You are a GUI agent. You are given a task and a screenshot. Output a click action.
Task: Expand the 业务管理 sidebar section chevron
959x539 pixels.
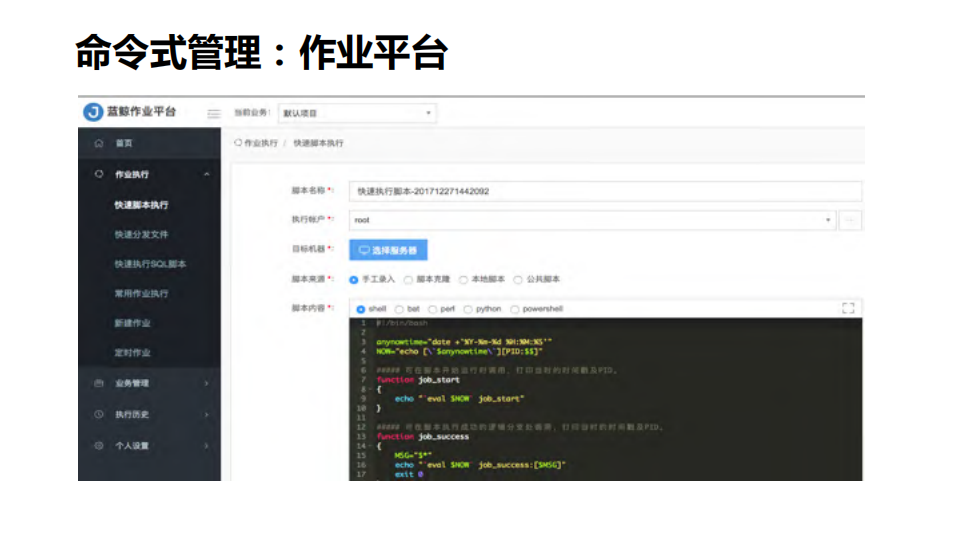207,384
